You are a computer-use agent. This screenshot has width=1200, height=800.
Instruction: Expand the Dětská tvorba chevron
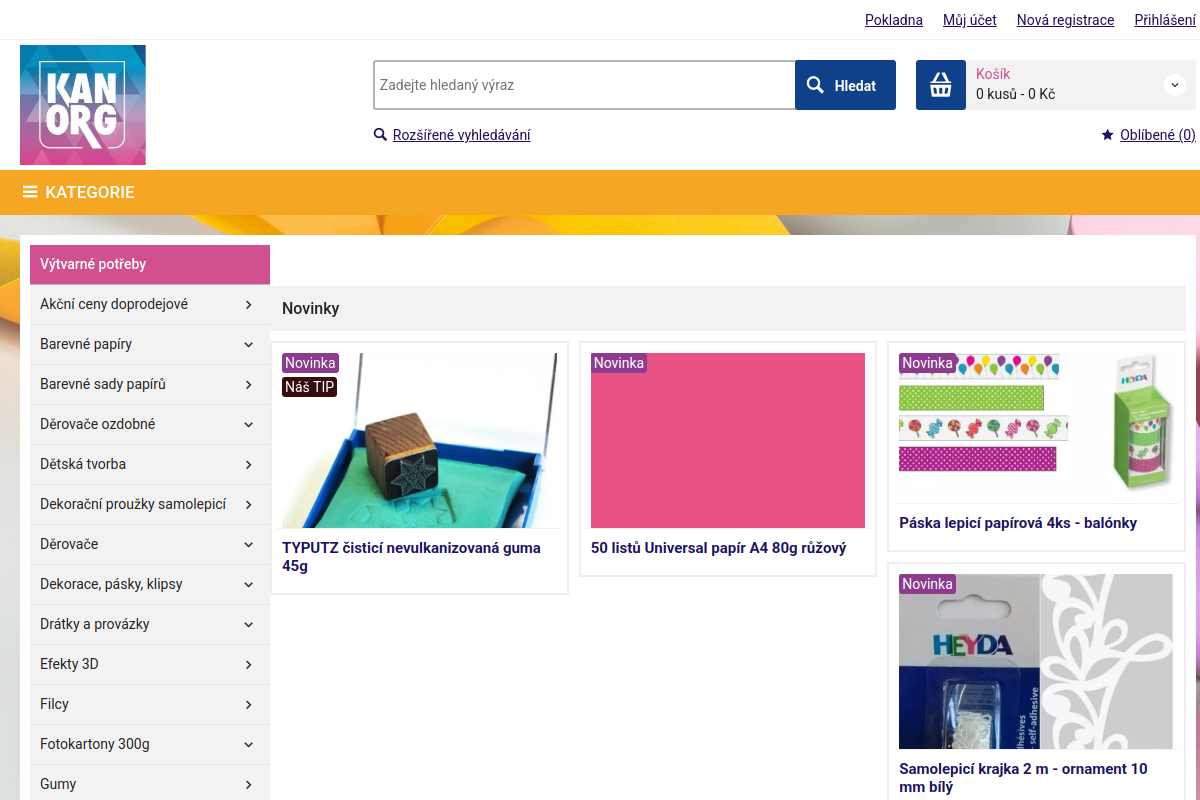249,464
